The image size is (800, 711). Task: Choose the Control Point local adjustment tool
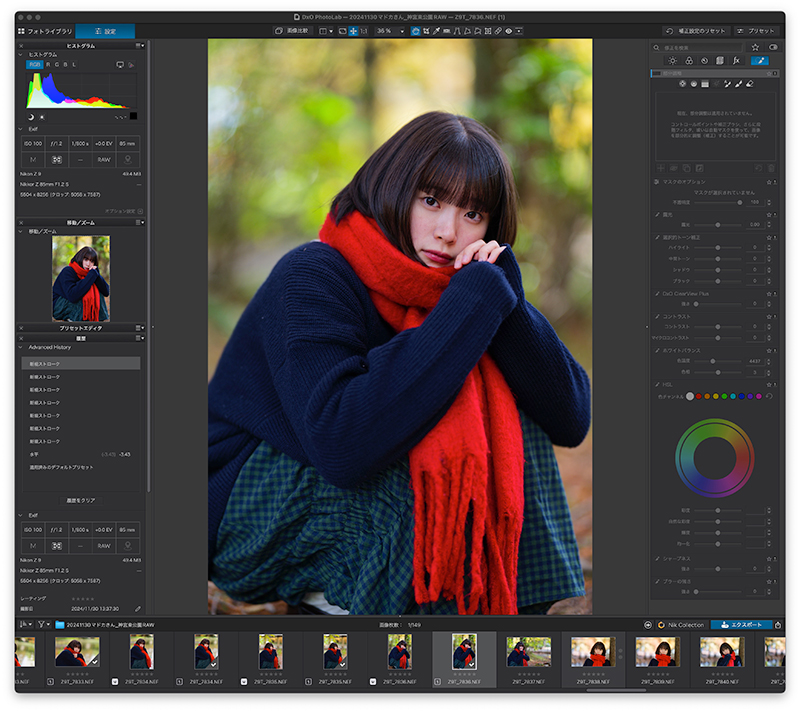click(682, 84)
